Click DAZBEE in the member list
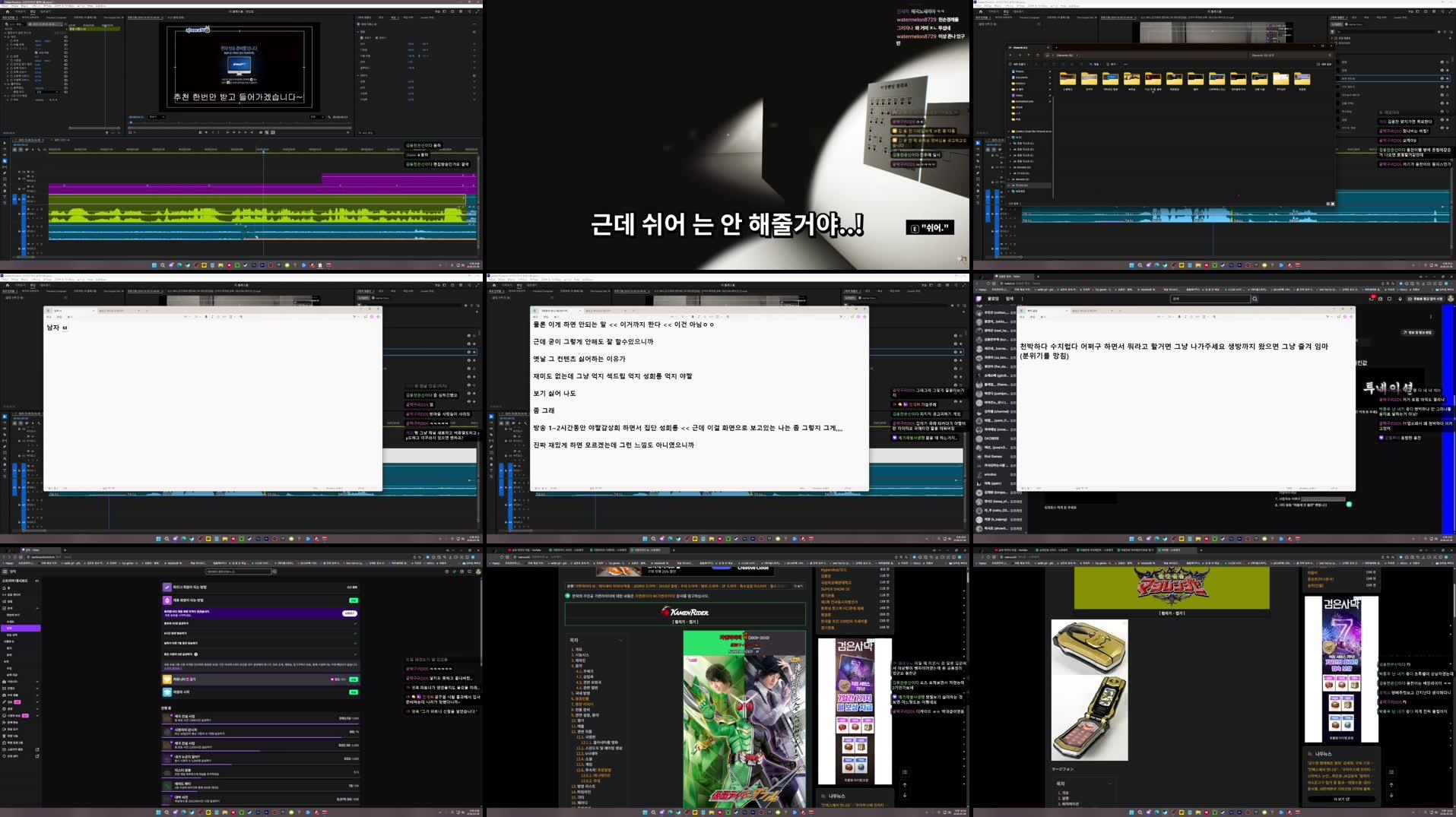1456x817 pixels. tap(992, 439)
